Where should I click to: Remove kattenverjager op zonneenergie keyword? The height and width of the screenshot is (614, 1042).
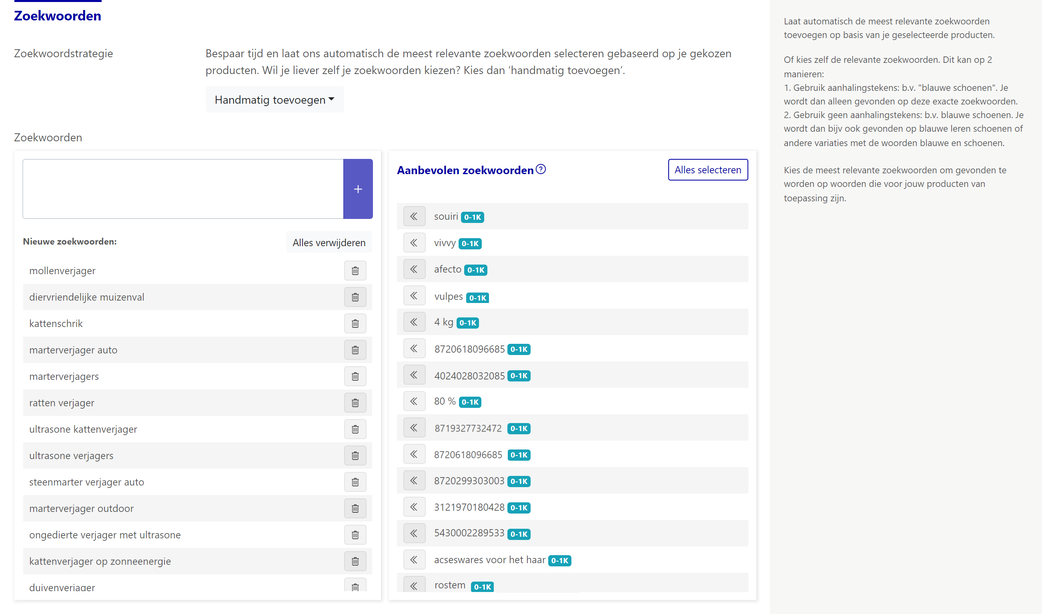click(355, 562)
